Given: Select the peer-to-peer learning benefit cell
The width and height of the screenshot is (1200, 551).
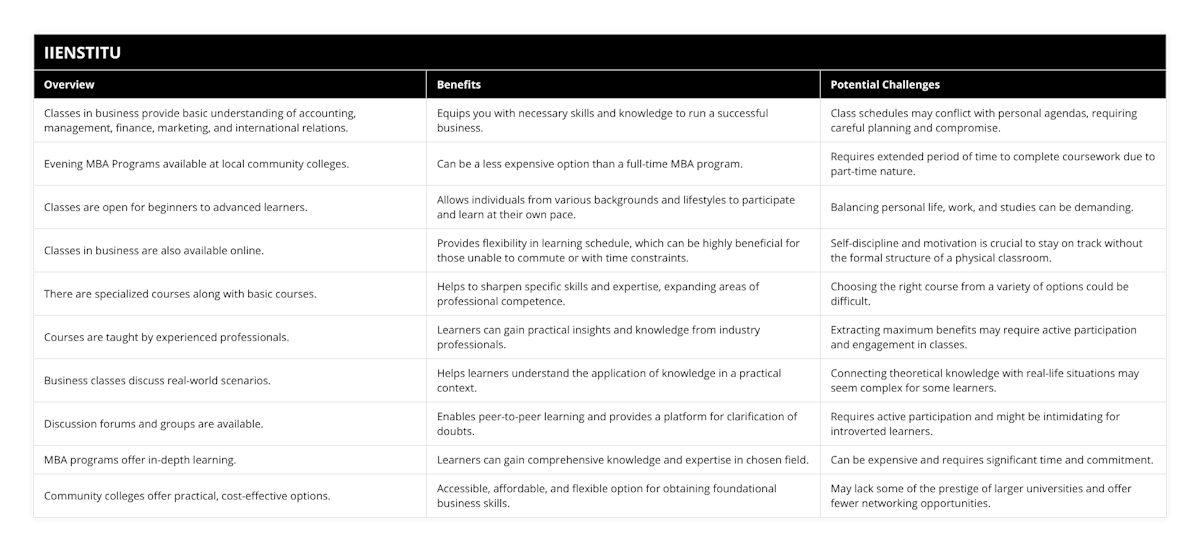Looking at the screenshot, I should [x=623, y=424].
